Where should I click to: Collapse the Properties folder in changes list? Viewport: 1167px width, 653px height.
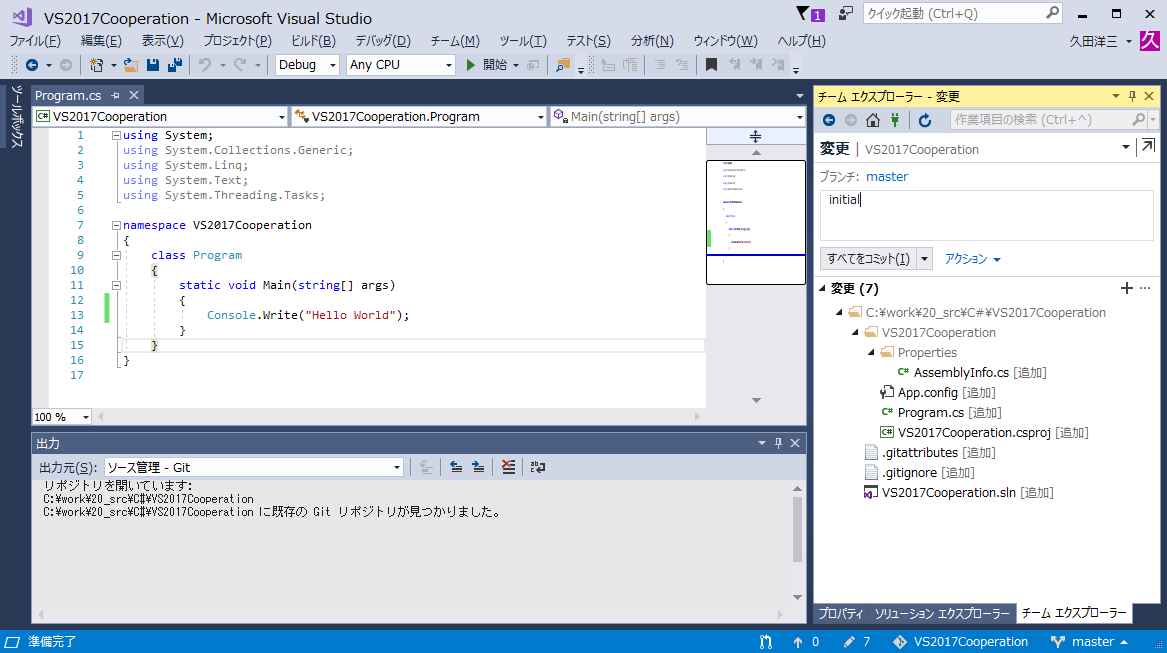(x=869, y=352)
